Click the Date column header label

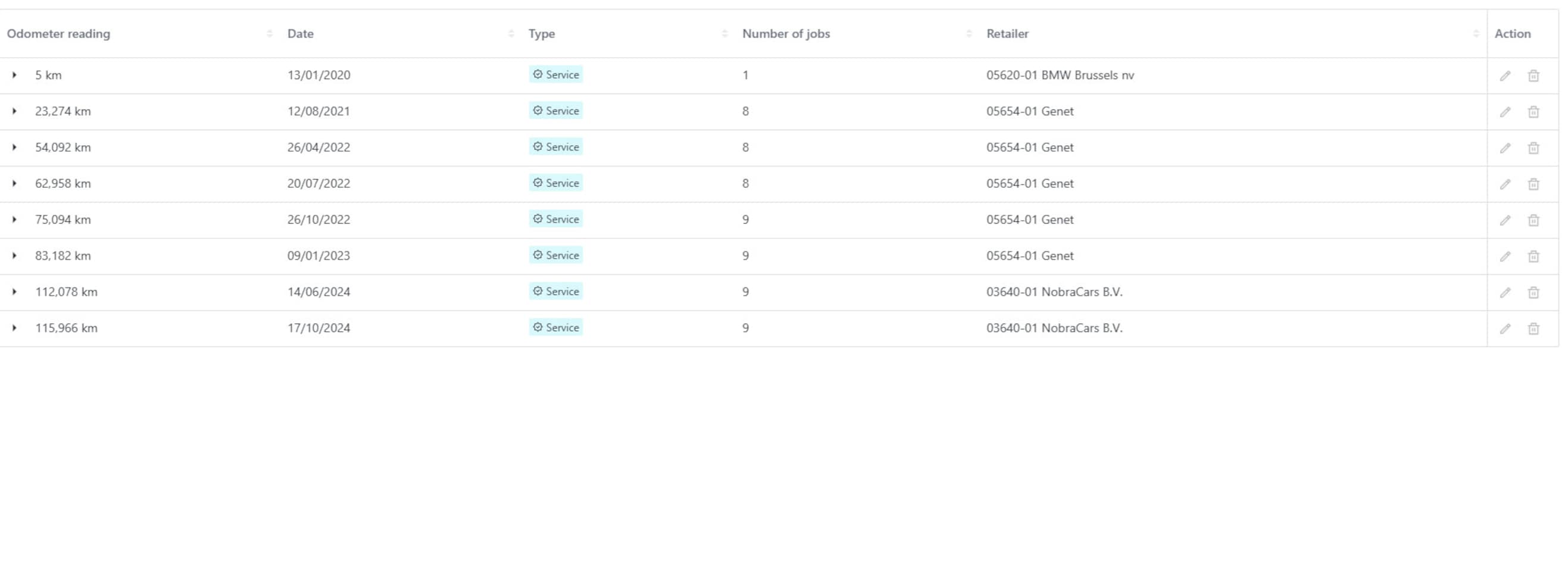pos(301,34)
